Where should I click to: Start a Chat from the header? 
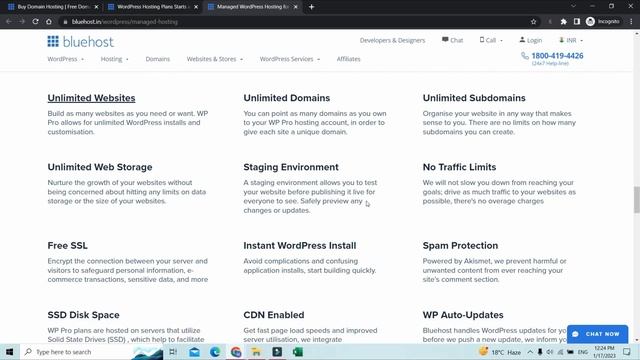tap(452, 40)
